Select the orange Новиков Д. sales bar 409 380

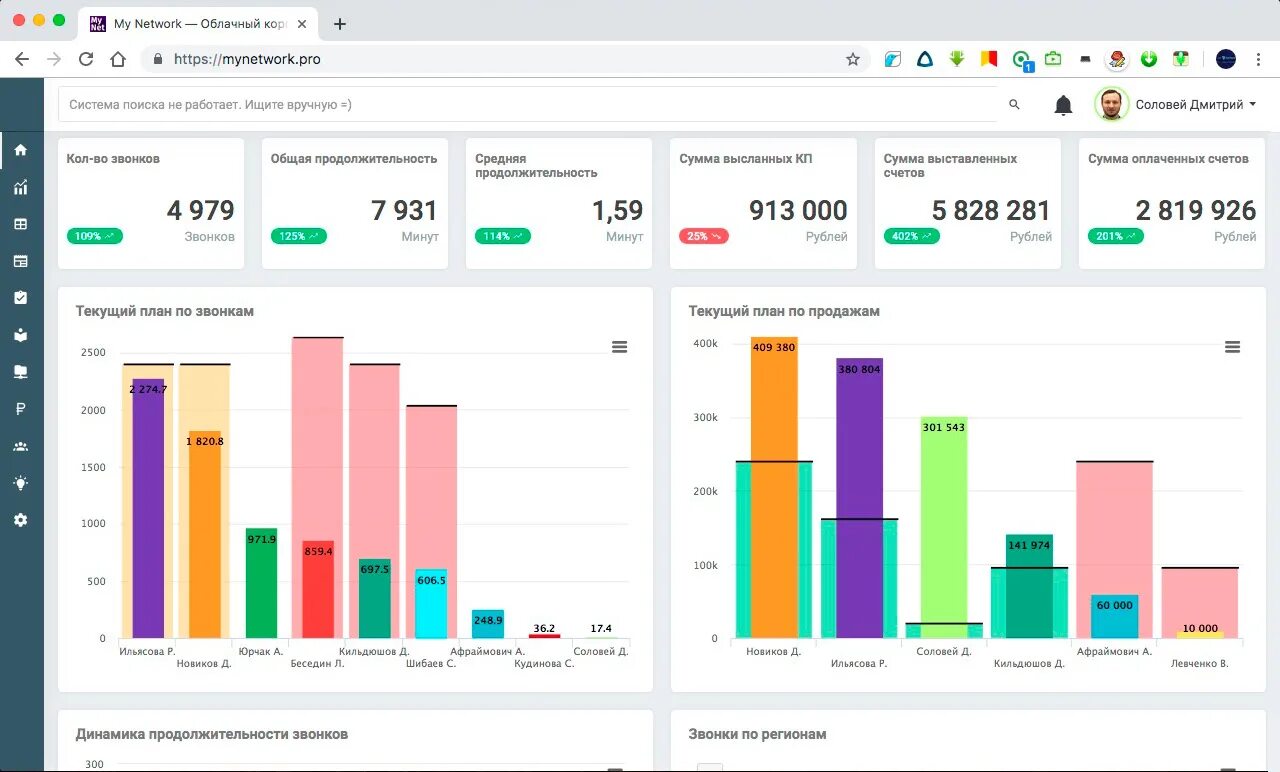click(775, 487)
